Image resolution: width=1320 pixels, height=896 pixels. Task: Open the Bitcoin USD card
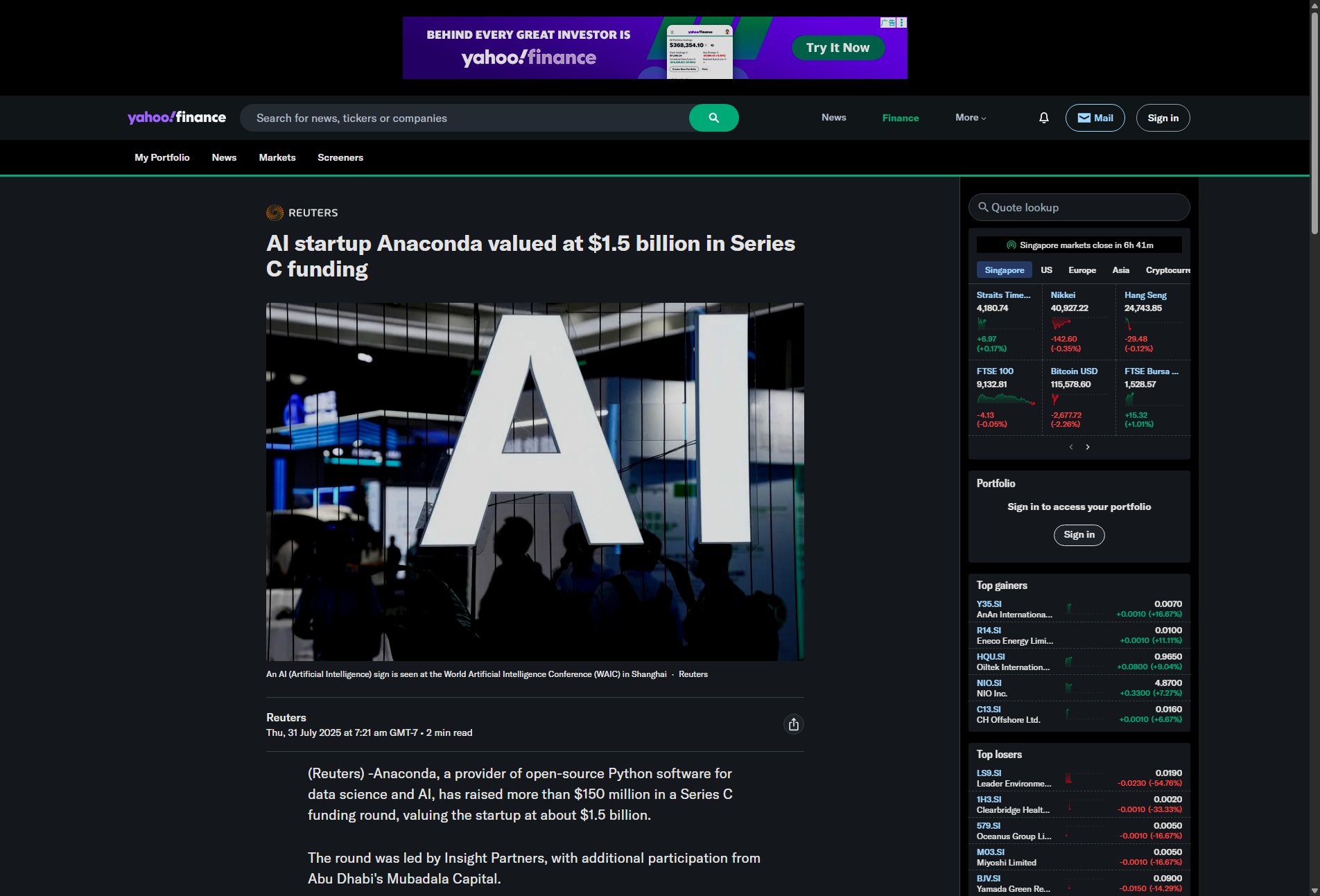[x=1078, y=398]
